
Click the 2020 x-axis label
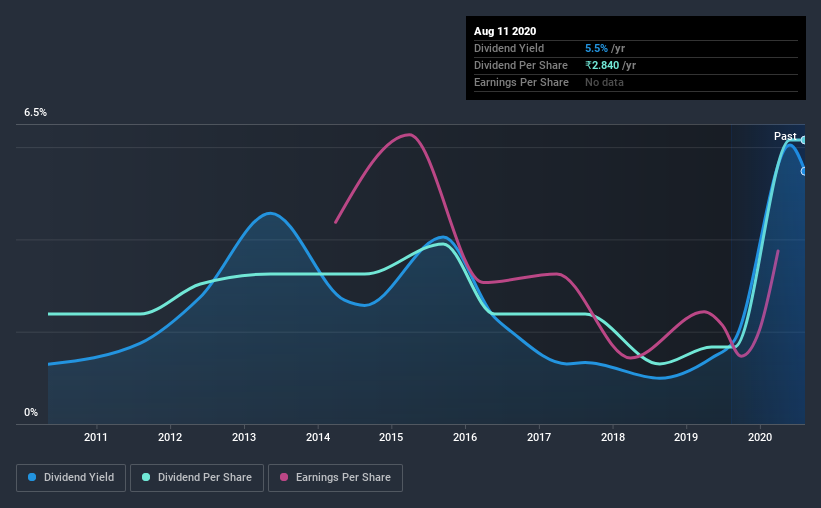click(x=760, y=437)
